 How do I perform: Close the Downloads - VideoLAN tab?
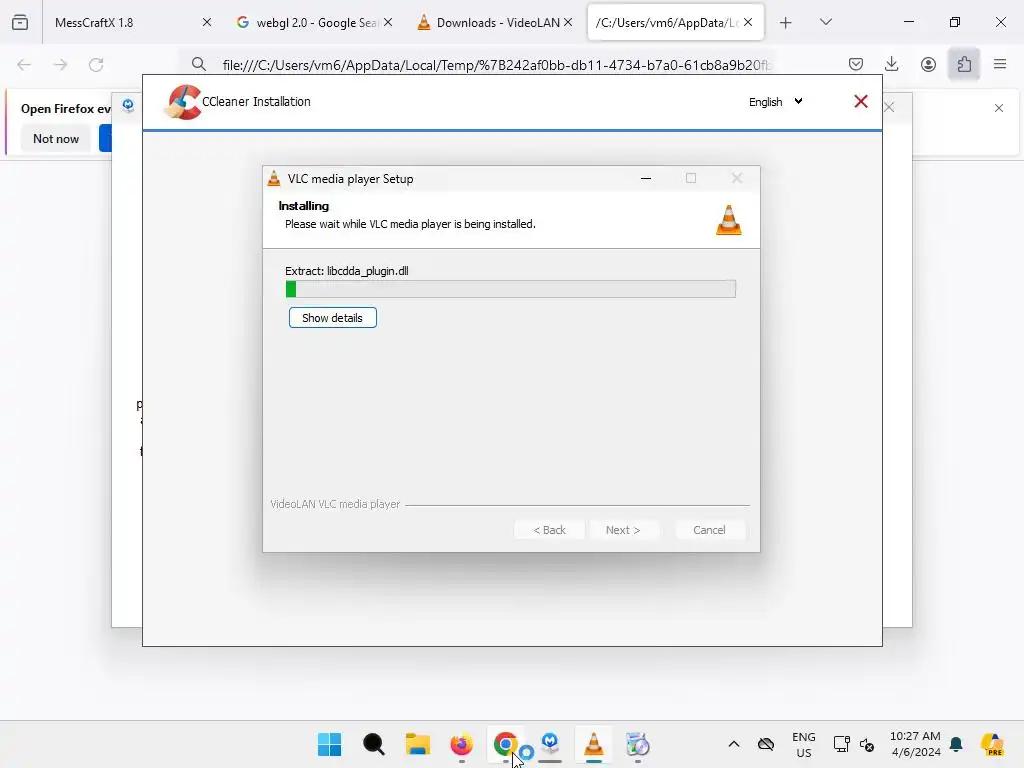coord(568,23)
